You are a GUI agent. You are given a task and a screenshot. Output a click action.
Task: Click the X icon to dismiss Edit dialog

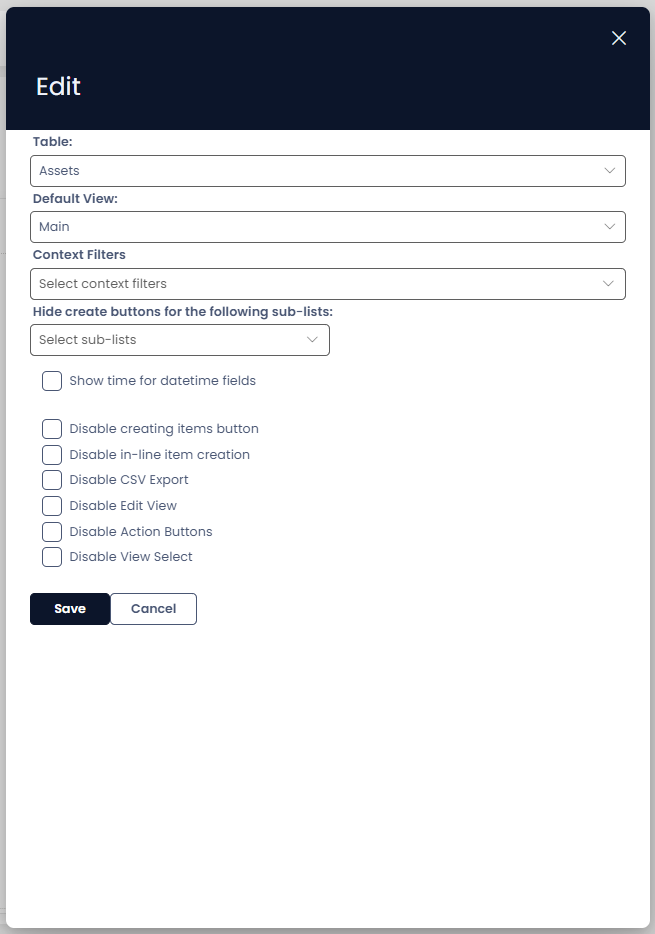tap(618, 38)
